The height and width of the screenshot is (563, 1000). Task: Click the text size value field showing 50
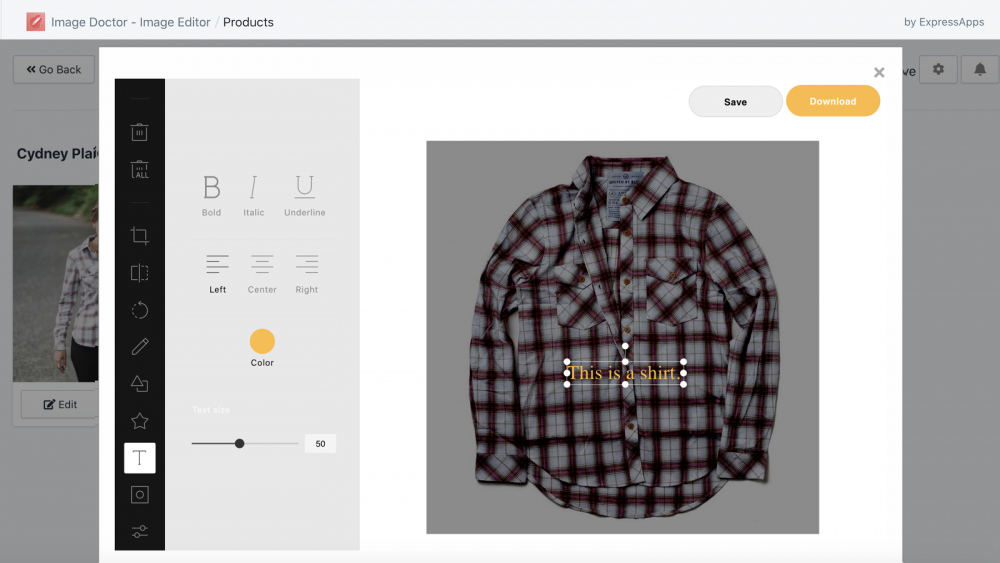point(320,444)
